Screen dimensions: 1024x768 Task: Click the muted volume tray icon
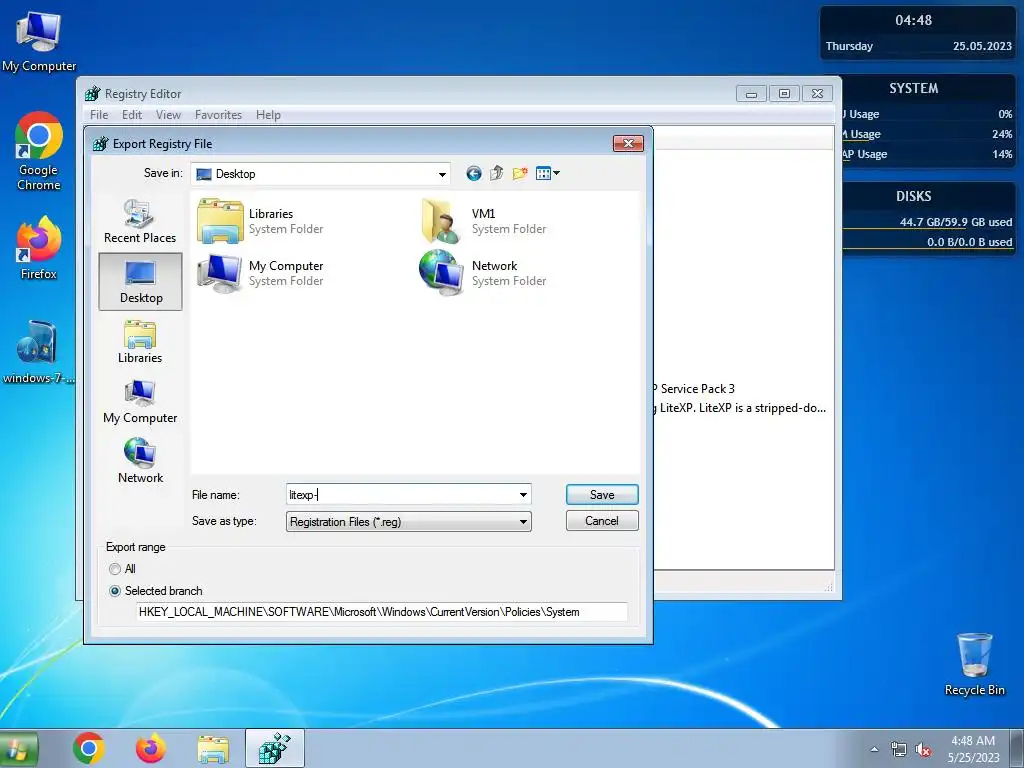923,749
